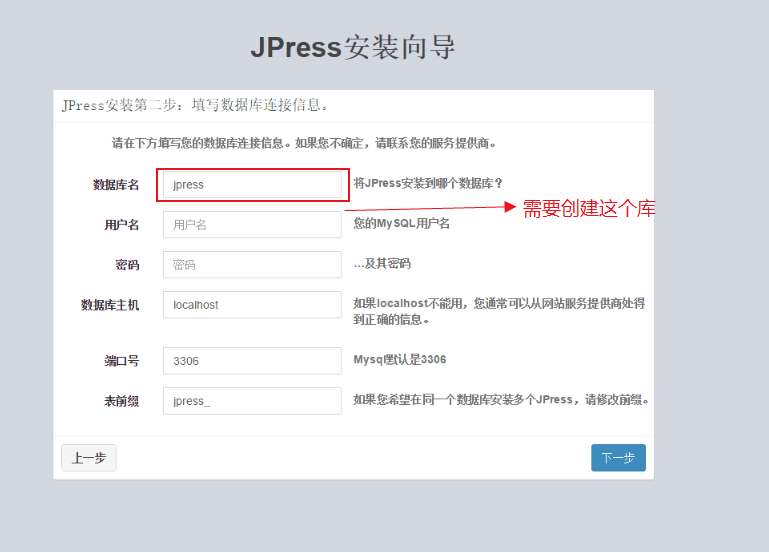This screenshot has width=769, height=553.
Task: Click the 端口号 label
Action: [122, 361]
